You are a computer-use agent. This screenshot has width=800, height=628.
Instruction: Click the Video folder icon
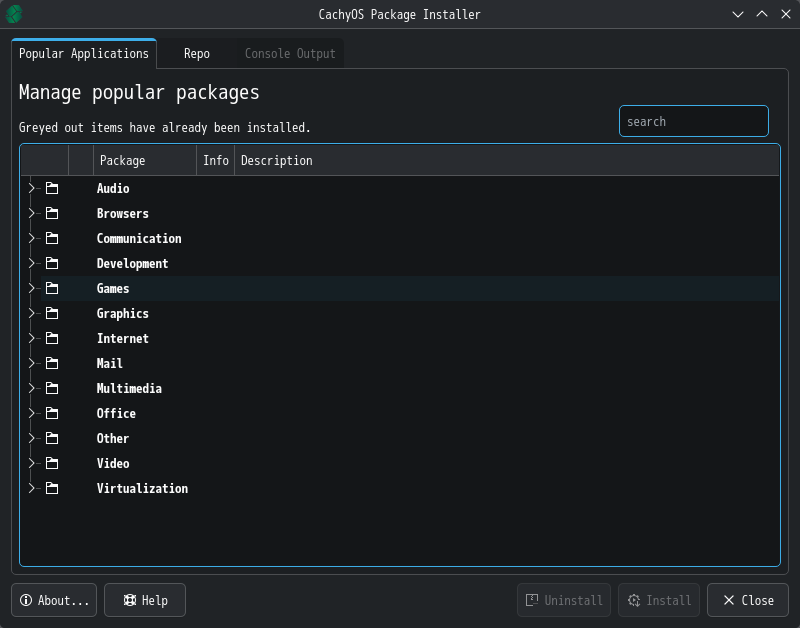(x=52, y=463)
